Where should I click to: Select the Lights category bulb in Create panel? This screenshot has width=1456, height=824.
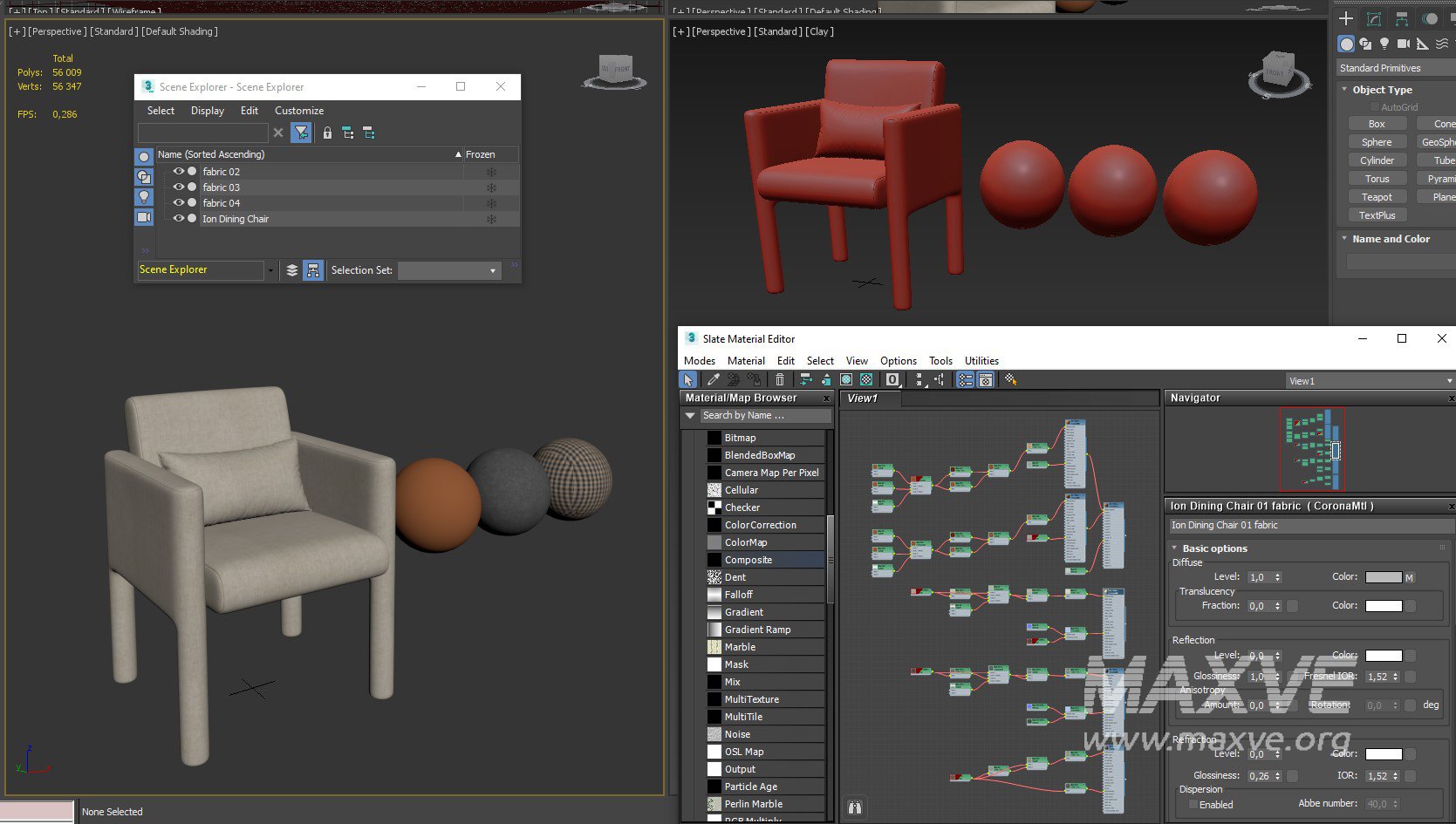pos(1384,44)
